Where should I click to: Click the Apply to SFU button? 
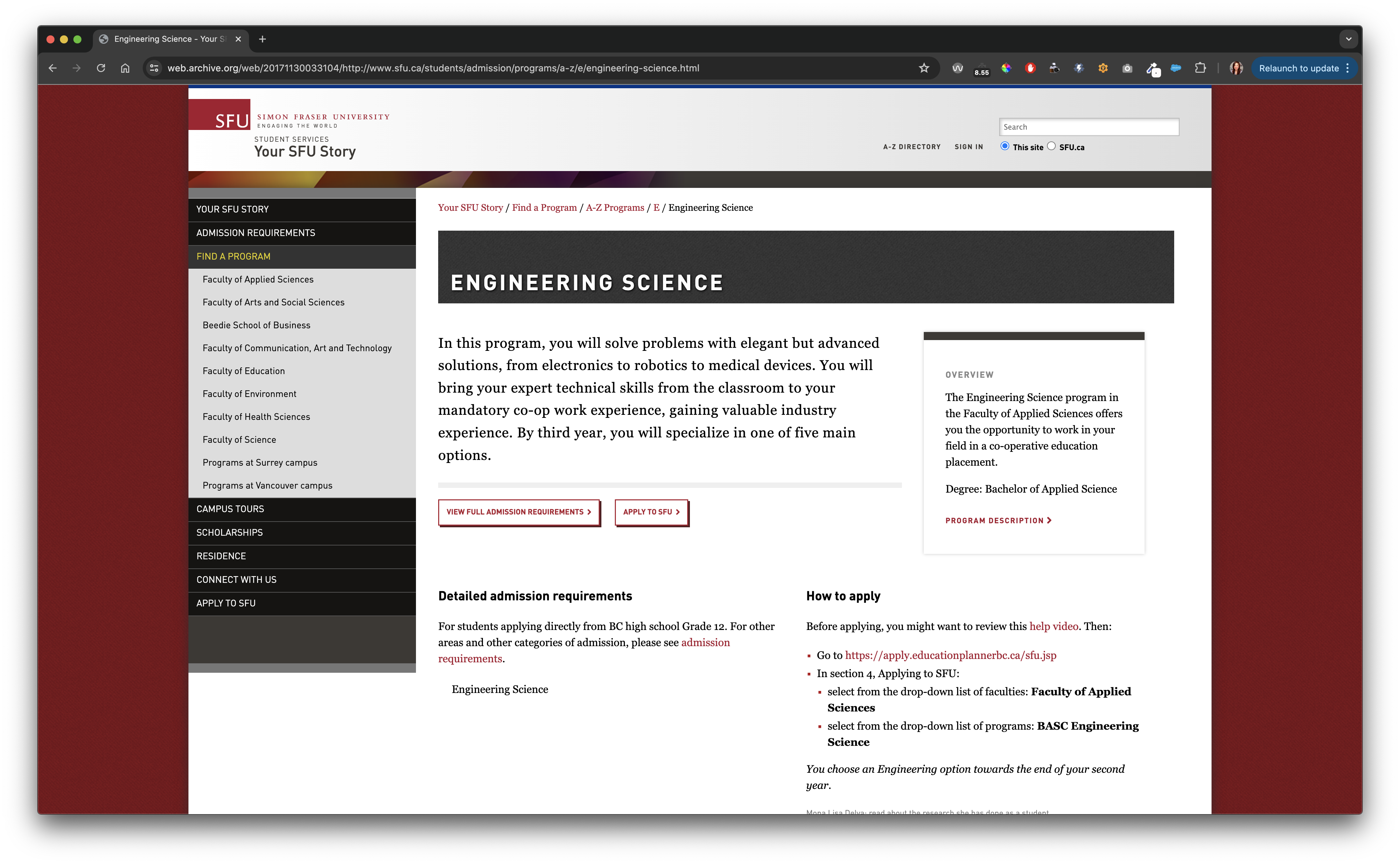(651, 512)
